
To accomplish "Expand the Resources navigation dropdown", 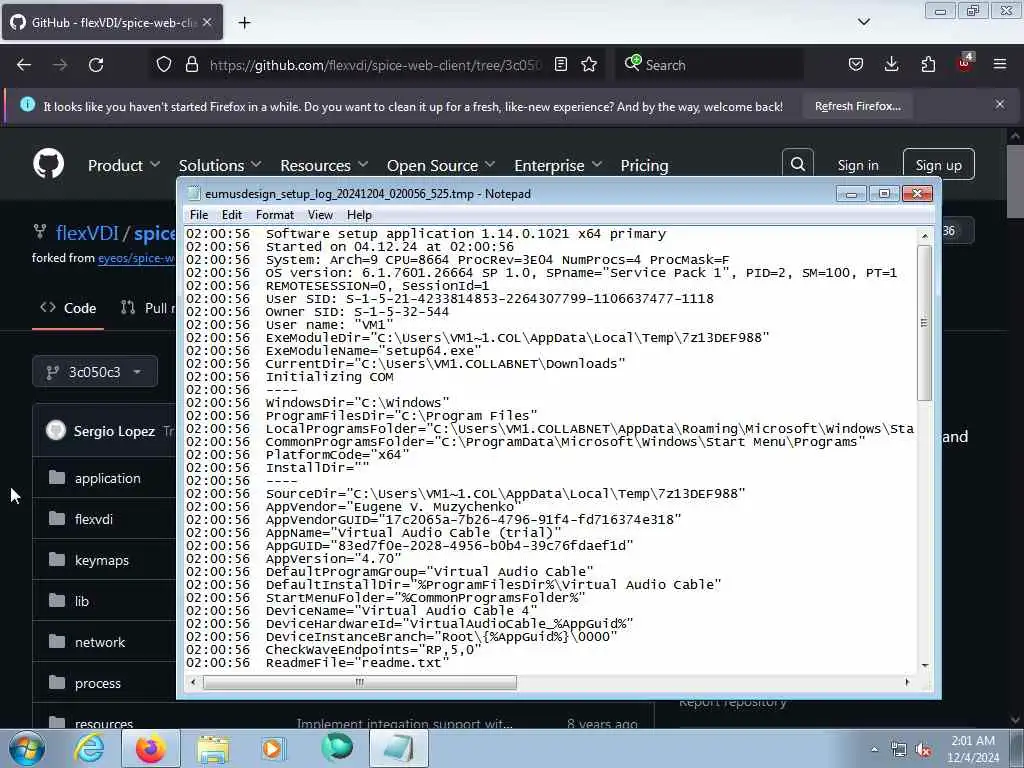I will (325, 165).
